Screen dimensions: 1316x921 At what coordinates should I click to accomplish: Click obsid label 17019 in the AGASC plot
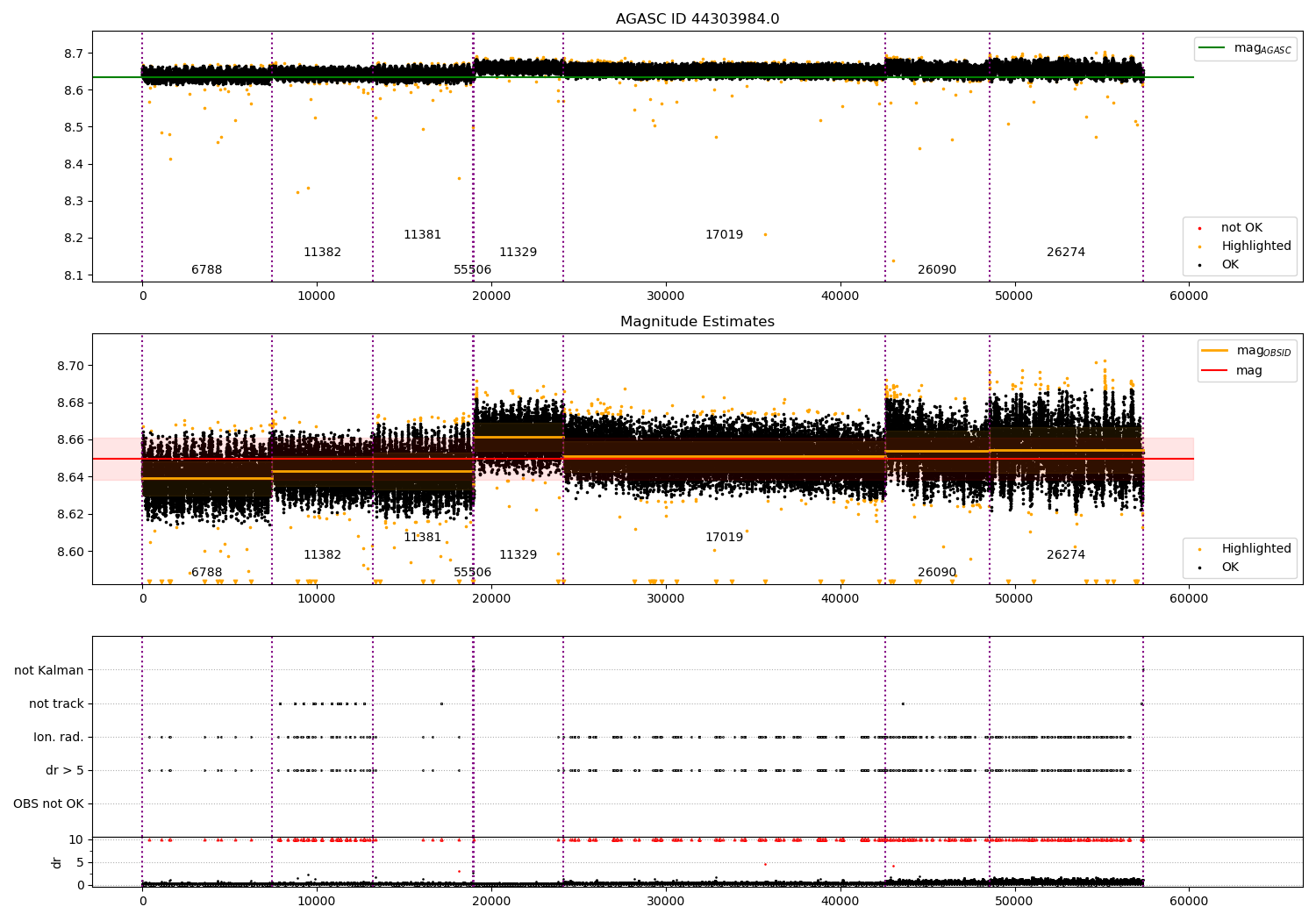[724, 235]
